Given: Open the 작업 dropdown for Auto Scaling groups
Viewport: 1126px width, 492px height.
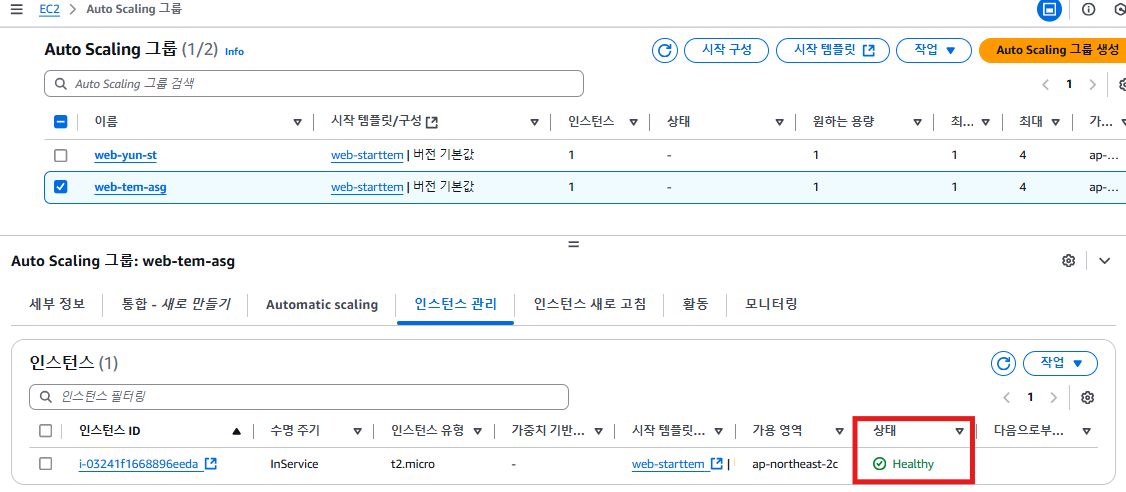Looking at the screenshot, I should (934, 50).
